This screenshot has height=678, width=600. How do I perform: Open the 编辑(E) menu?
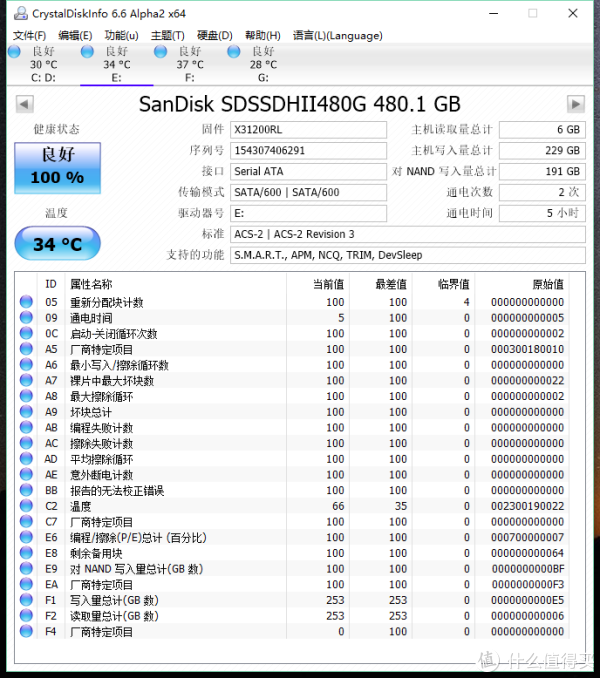pos(75,35)
